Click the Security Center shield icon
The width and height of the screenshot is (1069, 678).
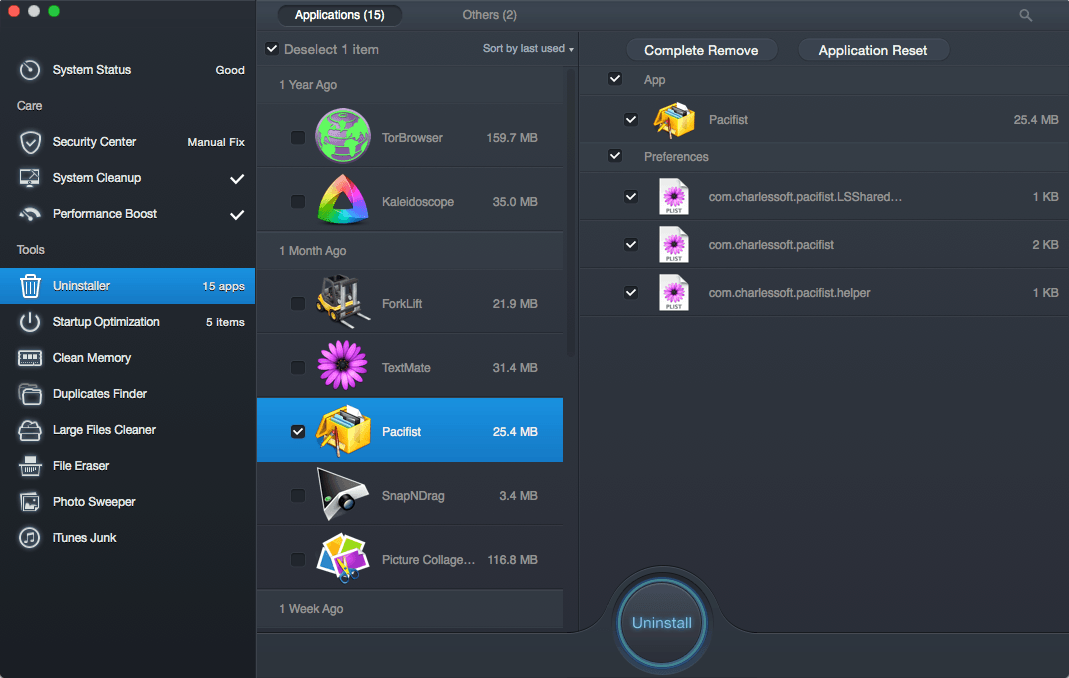(x=30, y=142)
